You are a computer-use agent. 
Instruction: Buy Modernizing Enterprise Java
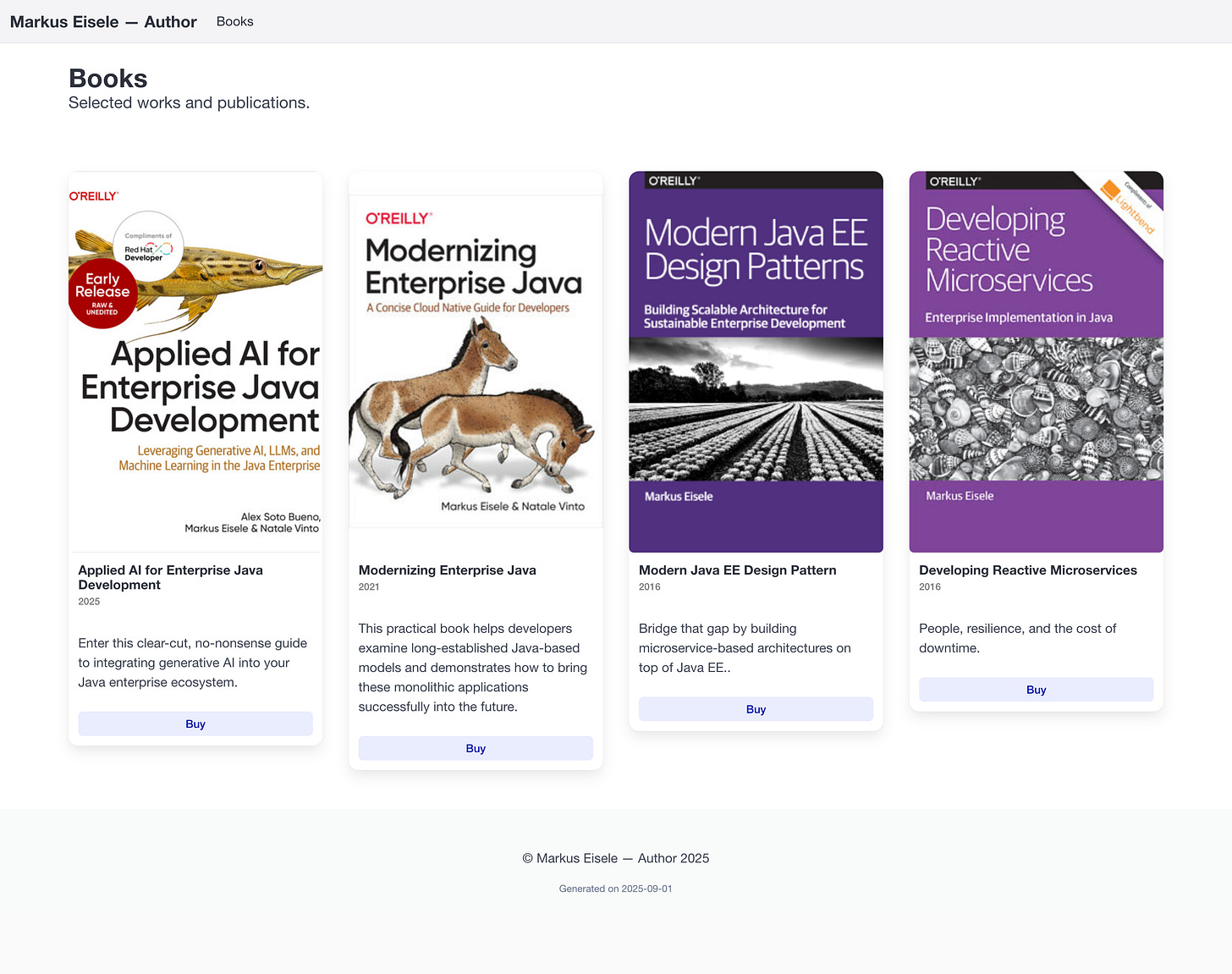[x=476, y=748]
